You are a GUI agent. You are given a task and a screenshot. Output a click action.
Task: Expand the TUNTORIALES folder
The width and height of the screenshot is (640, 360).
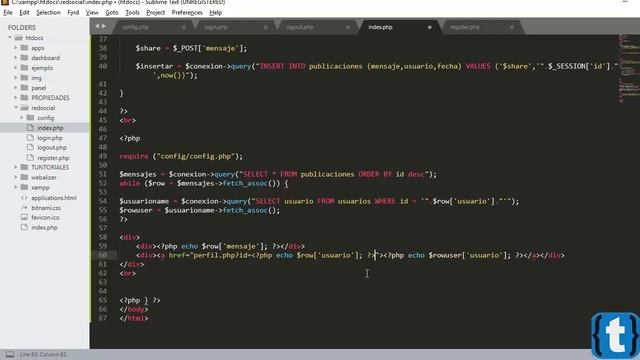point(16,167)
